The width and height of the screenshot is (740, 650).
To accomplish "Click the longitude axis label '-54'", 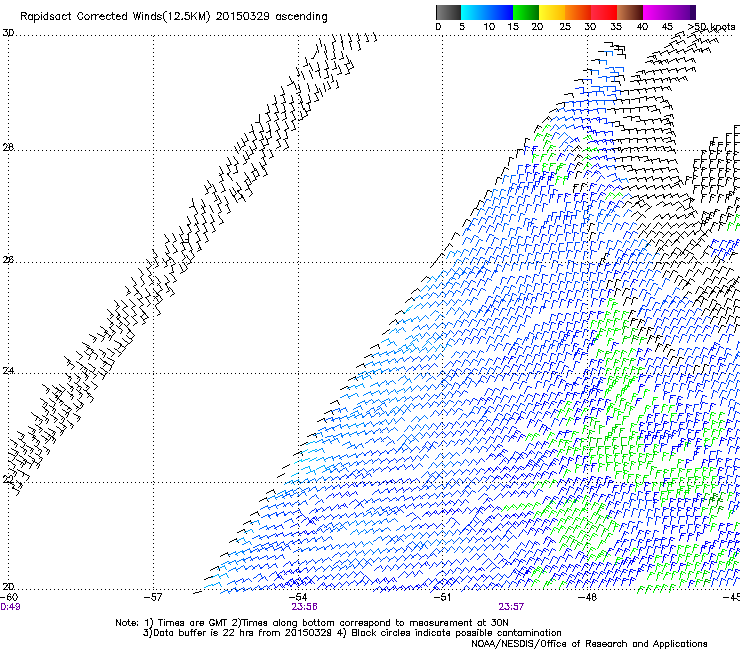I will pos(298,597).
